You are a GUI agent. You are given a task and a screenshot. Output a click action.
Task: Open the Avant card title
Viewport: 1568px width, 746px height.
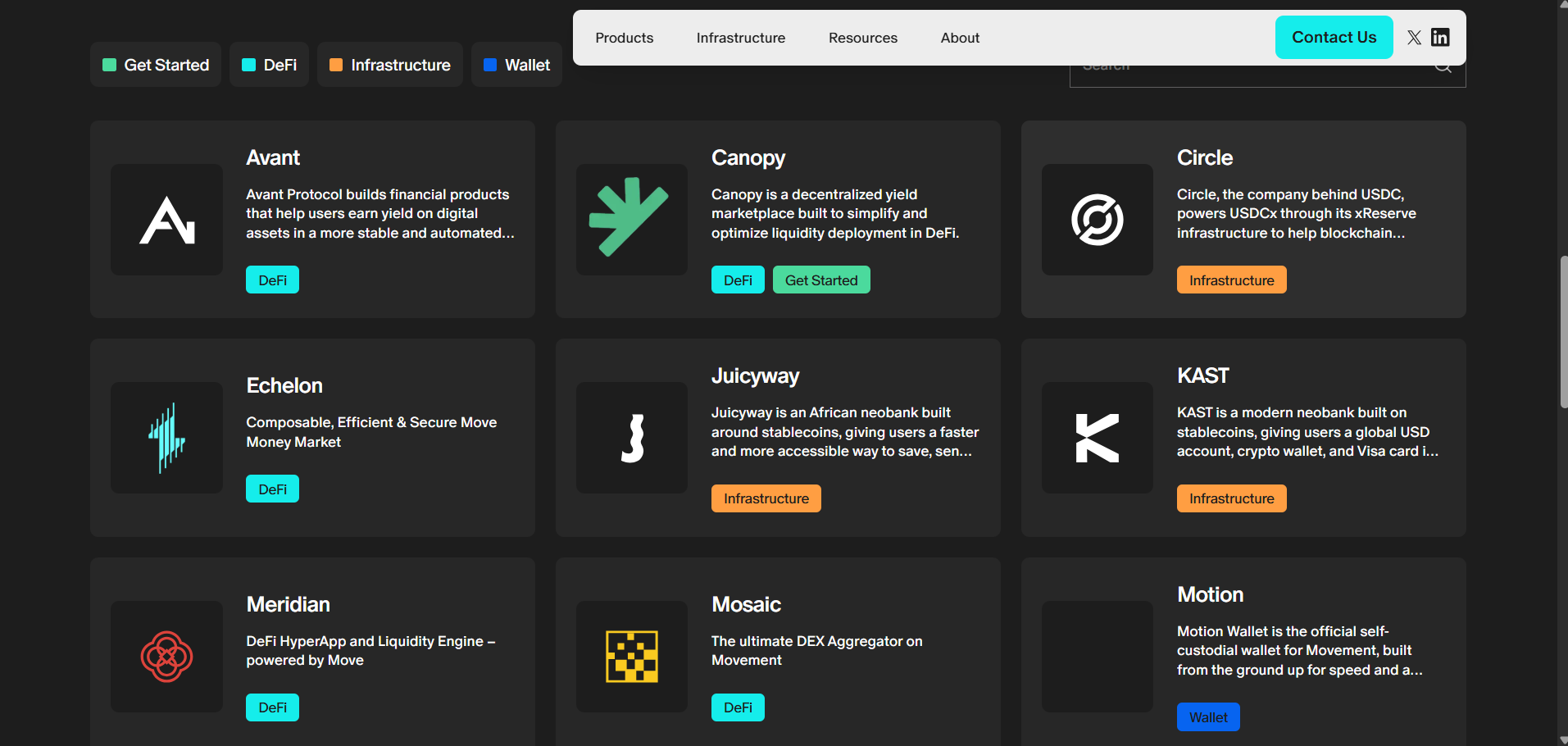273,157
